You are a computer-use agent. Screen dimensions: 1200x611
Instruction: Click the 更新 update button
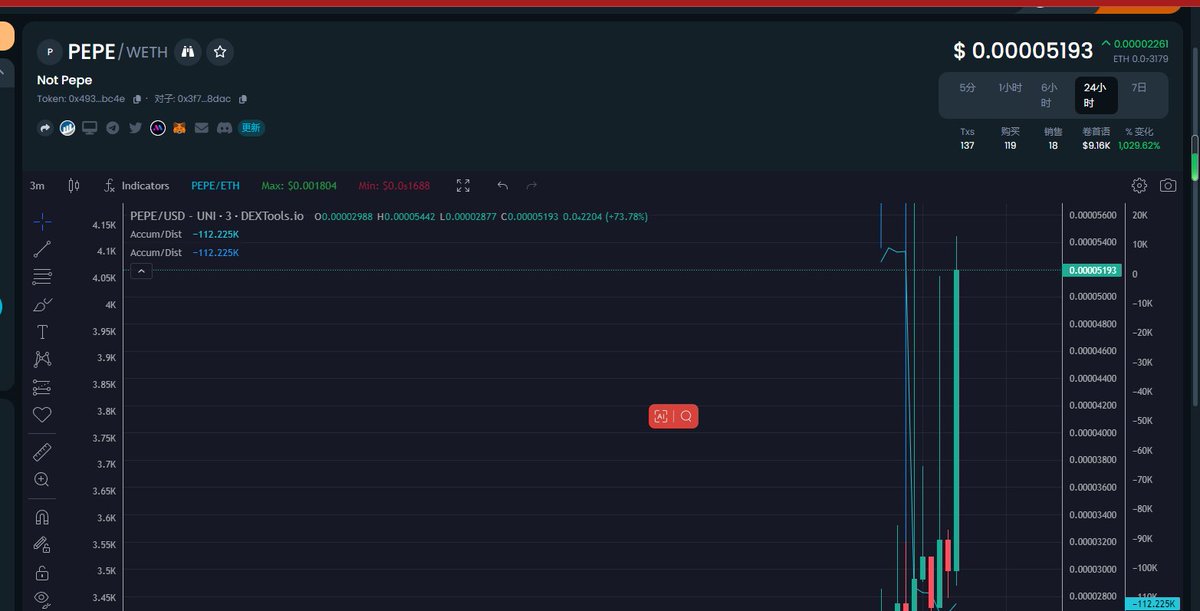pyautogui.click(x=251, y=128)
